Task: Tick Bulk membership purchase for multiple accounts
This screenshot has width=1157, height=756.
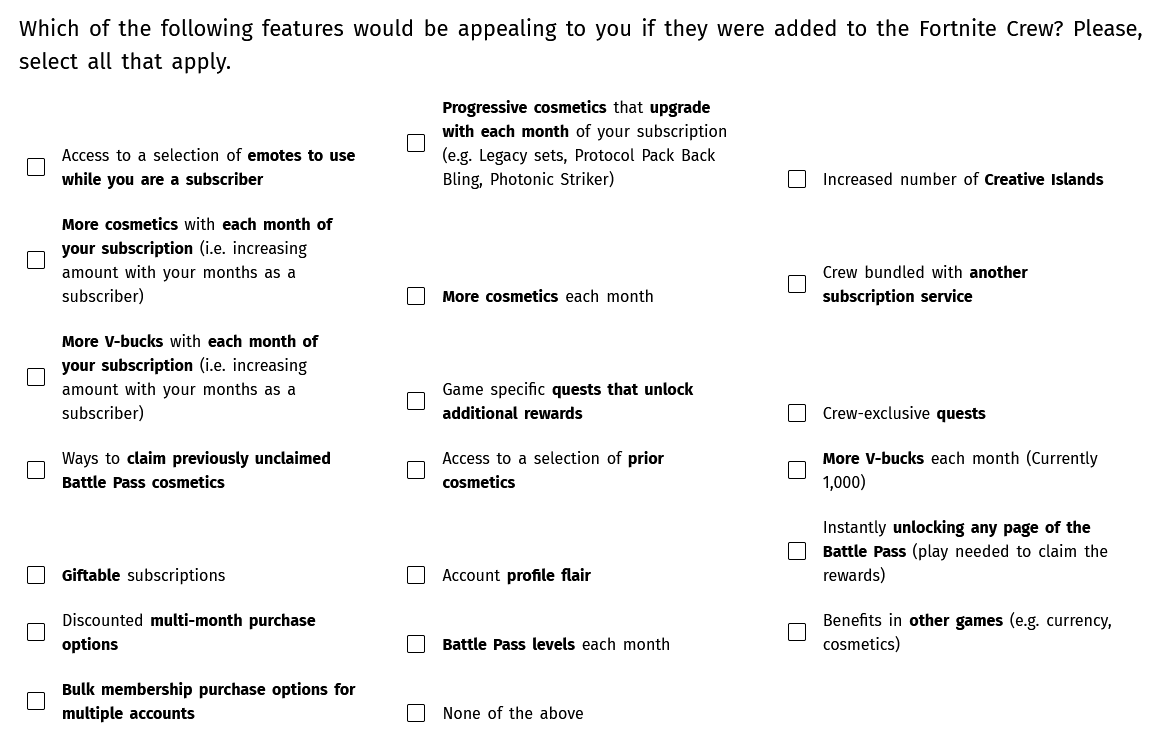Action: tap(36, 701)
